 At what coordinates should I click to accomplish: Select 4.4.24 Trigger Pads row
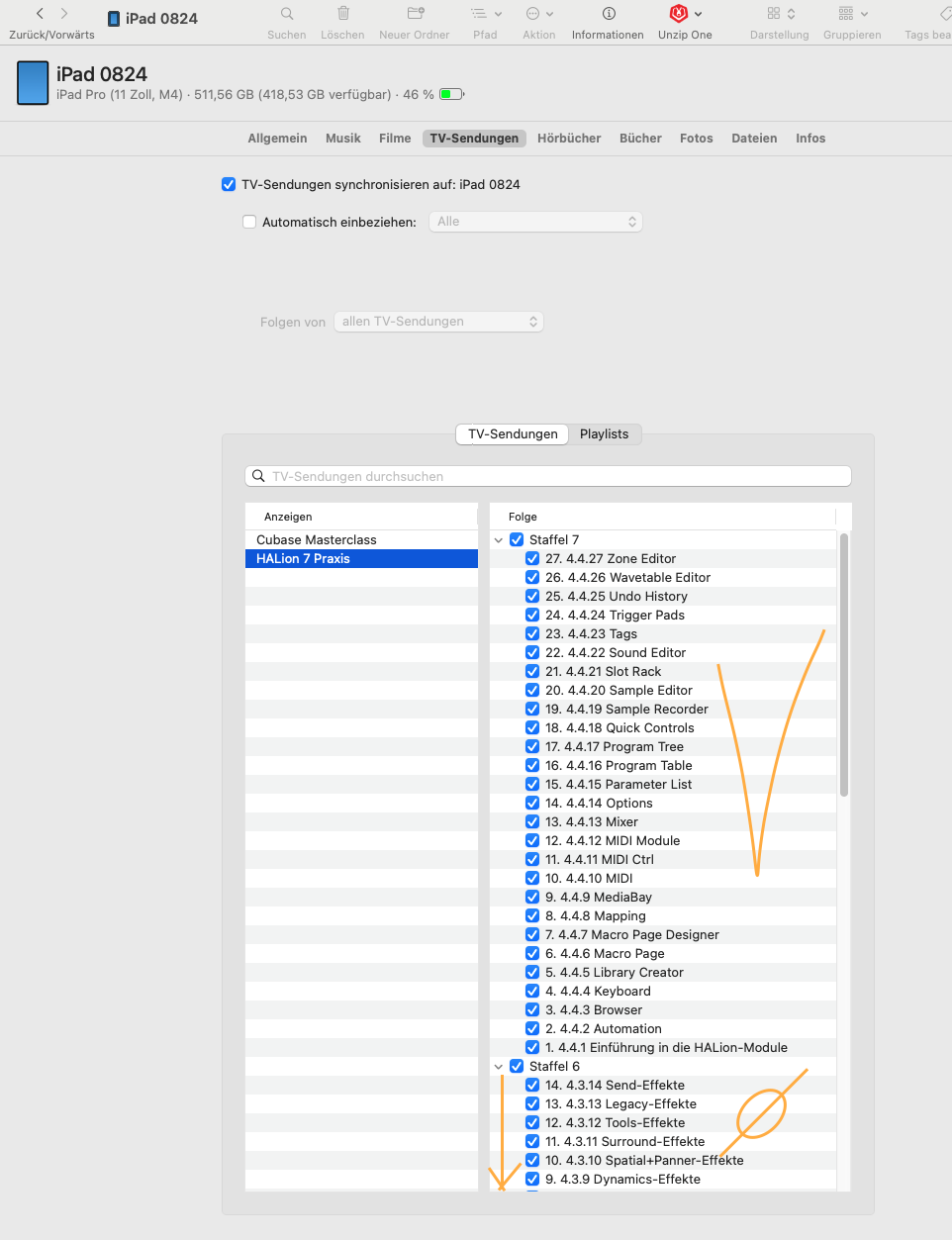pos(663,615)
